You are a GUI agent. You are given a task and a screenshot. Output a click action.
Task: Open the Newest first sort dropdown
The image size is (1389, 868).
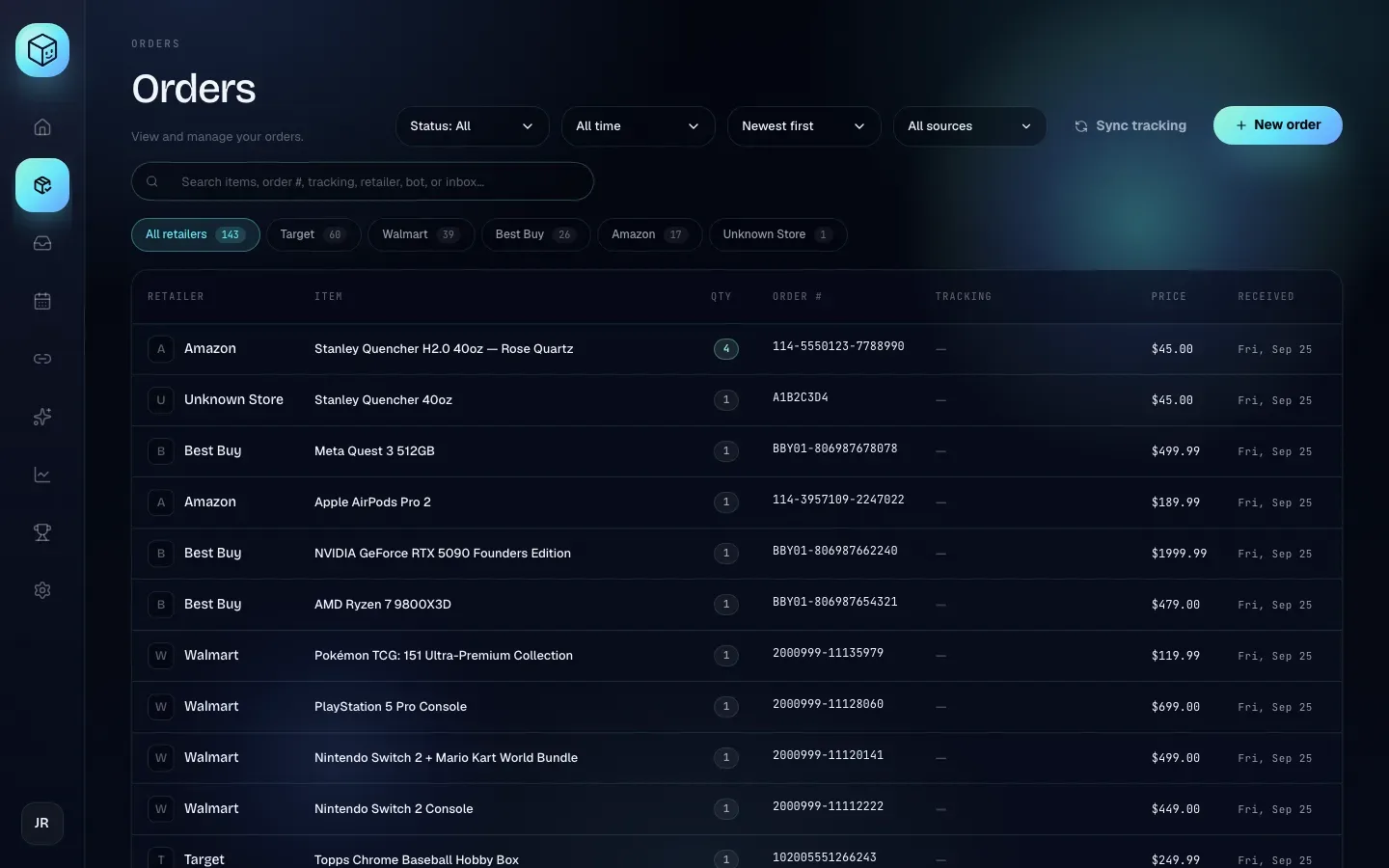(804, 126)
